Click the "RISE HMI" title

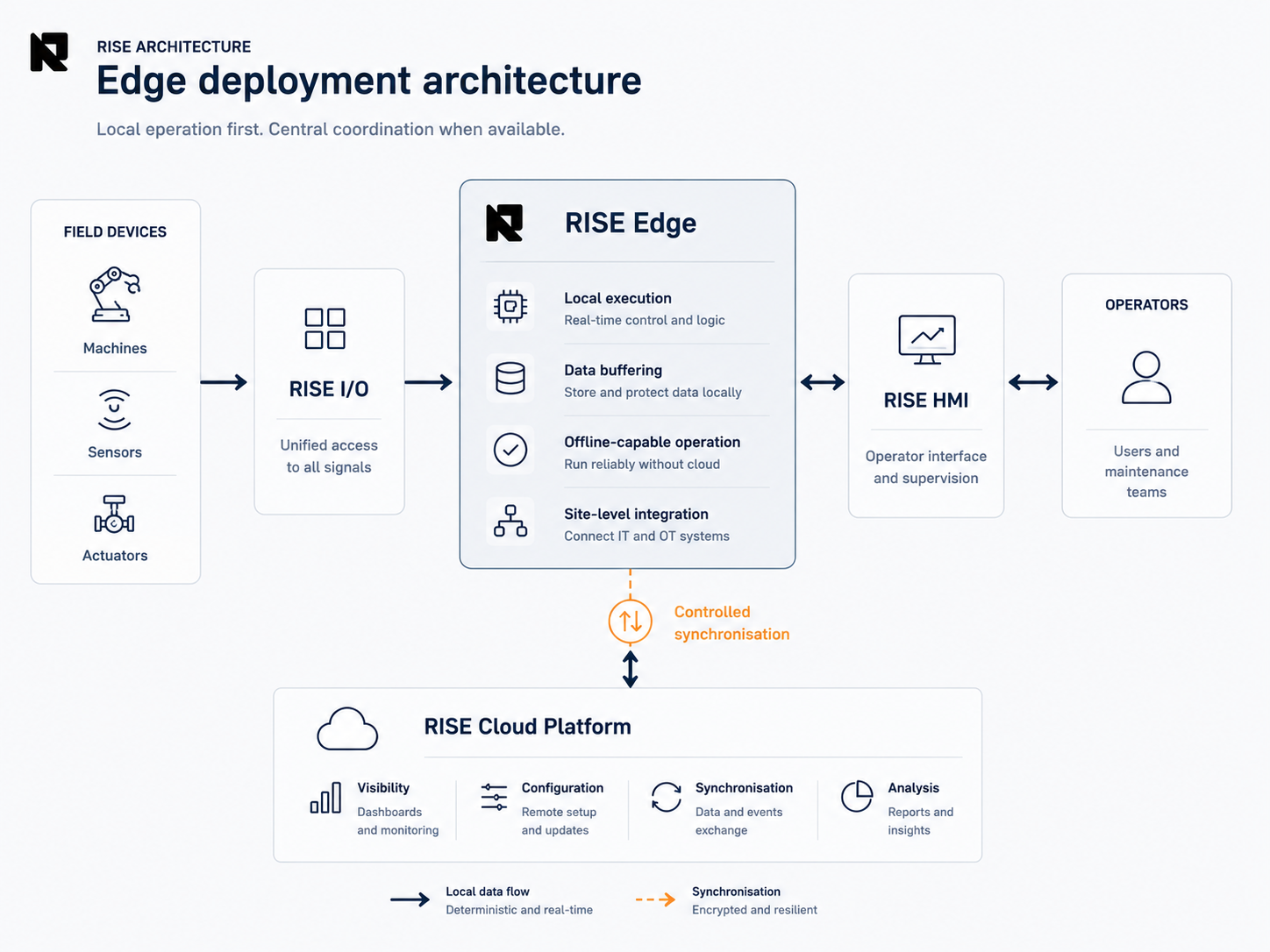(x=926, y=400)
